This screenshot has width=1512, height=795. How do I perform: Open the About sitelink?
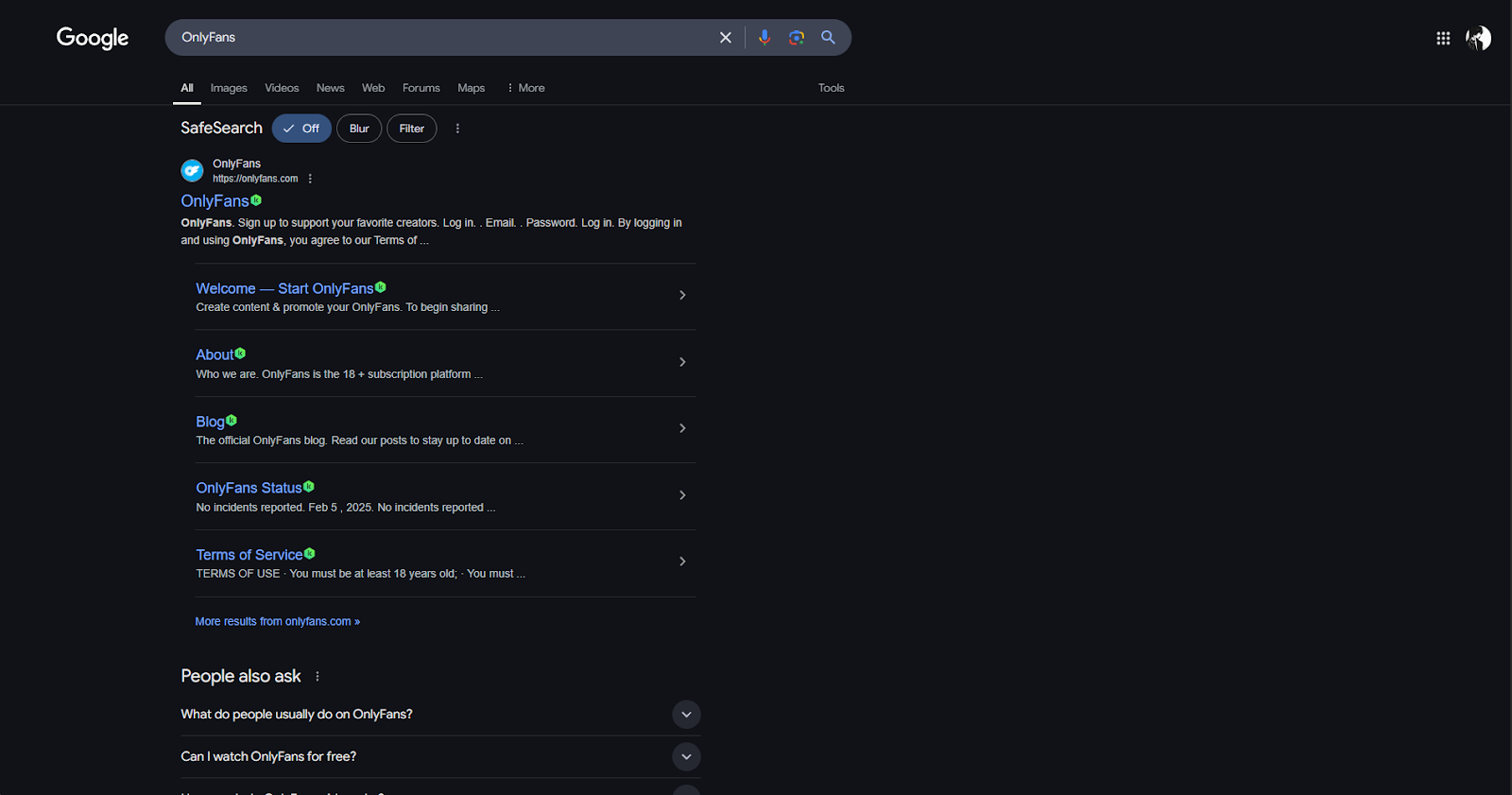[x=215, y=355]
